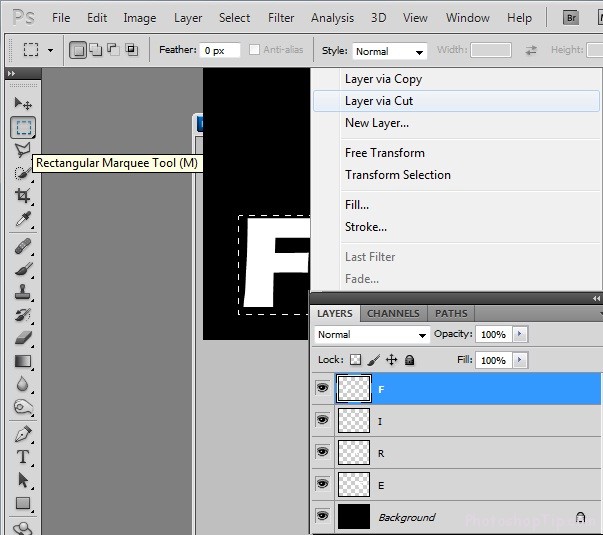603x535 pixels.
Task: Toggle lock all
Action: tap(410, 360)
